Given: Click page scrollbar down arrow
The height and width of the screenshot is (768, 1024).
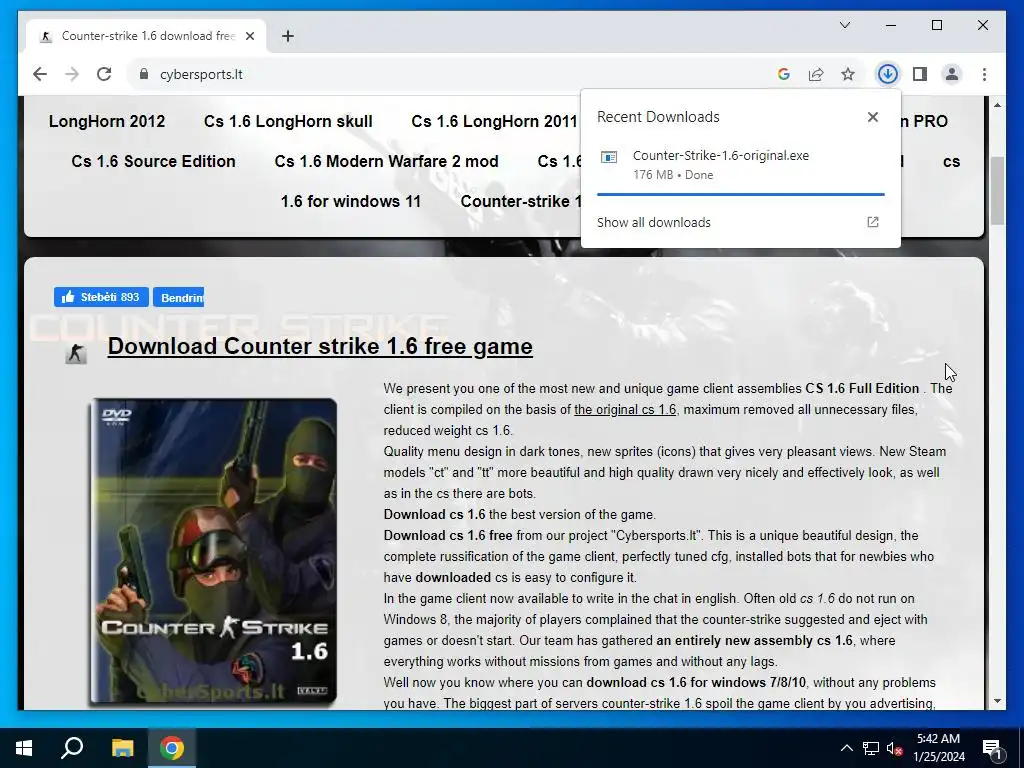Looking at the screenshot, I should click(997, 701).
